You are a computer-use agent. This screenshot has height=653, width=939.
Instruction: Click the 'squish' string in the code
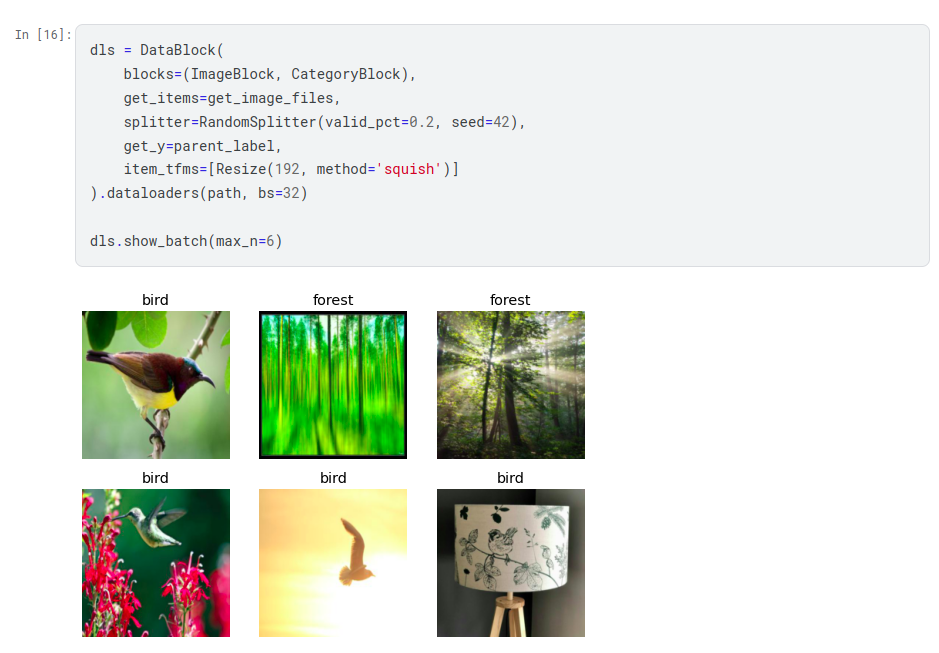(x=408, y=170)
